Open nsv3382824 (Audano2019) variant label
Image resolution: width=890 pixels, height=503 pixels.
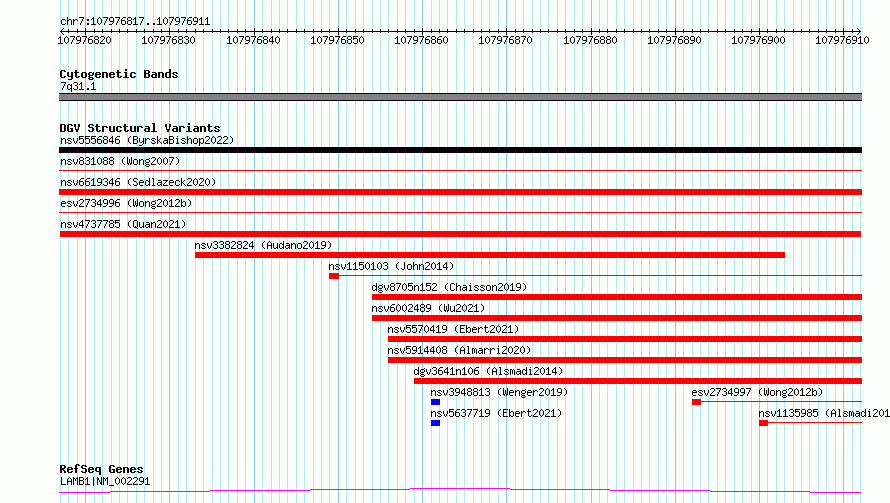263,245
